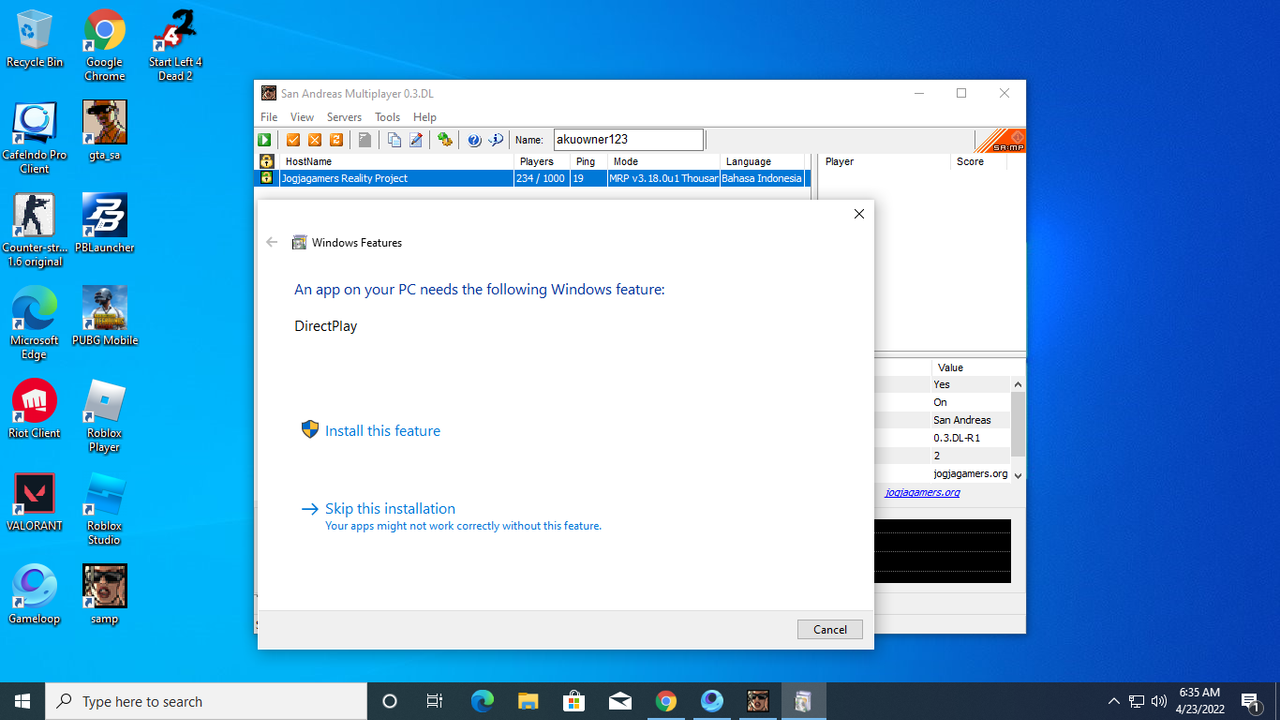Click the gray page icon in SA-MP toolbar

tap(365, 141)
